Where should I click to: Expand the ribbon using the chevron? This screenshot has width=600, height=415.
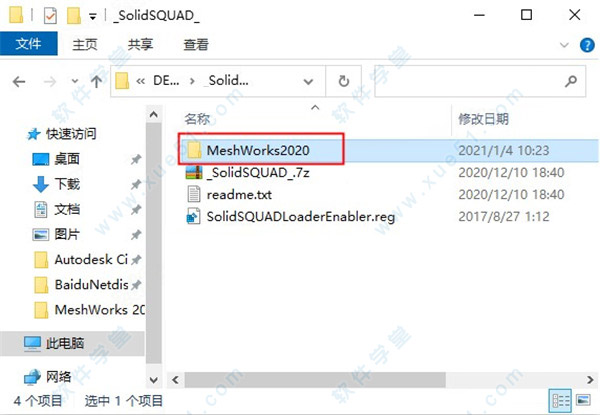point(564,45)
